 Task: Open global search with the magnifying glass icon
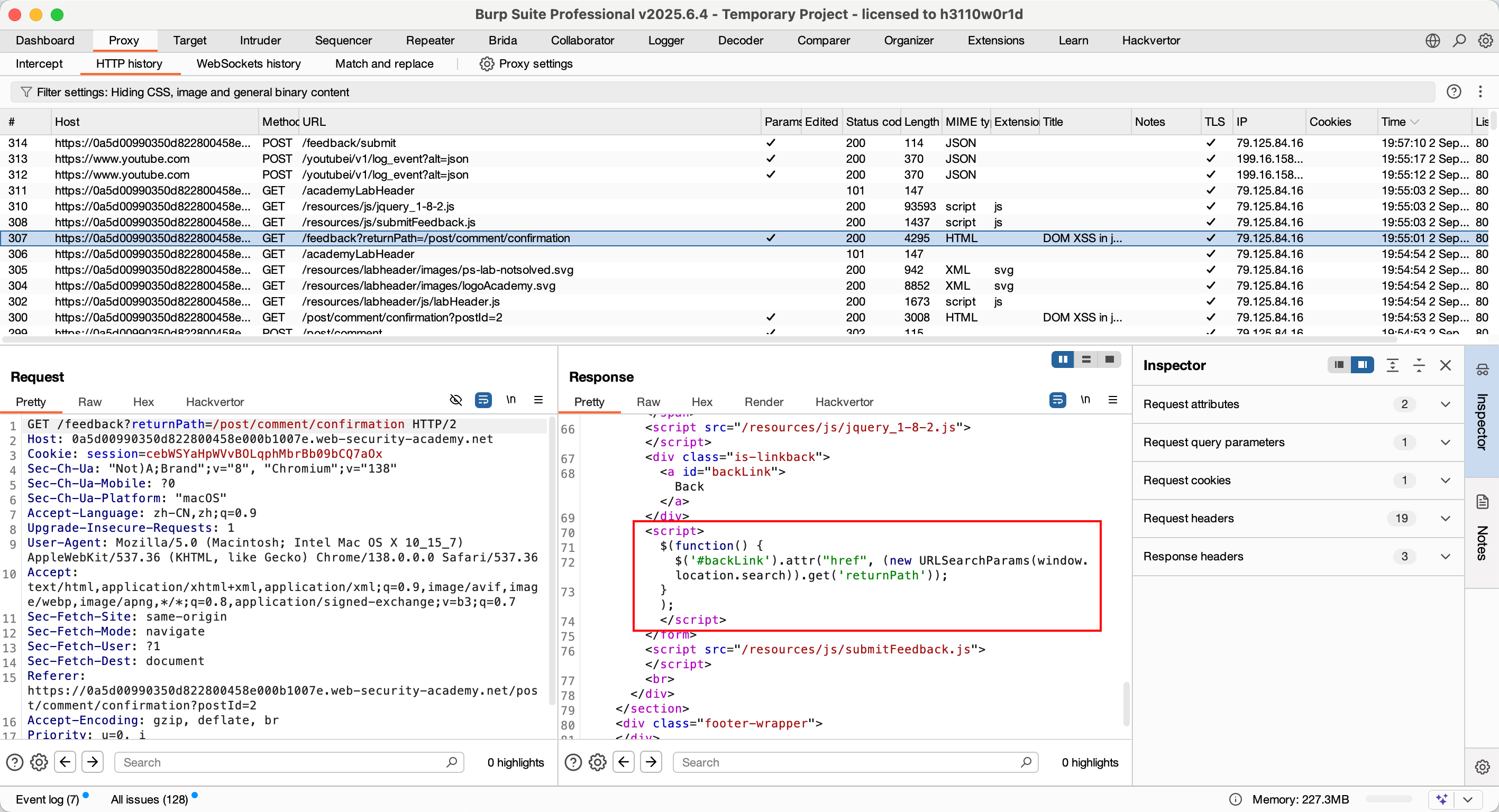point(1459,40)
